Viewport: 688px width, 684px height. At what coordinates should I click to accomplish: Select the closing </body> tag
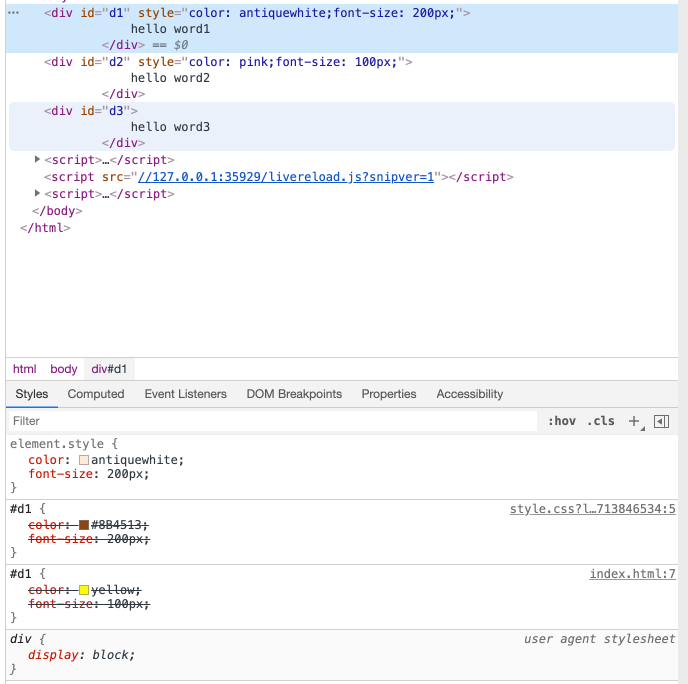tap(57, 211)
